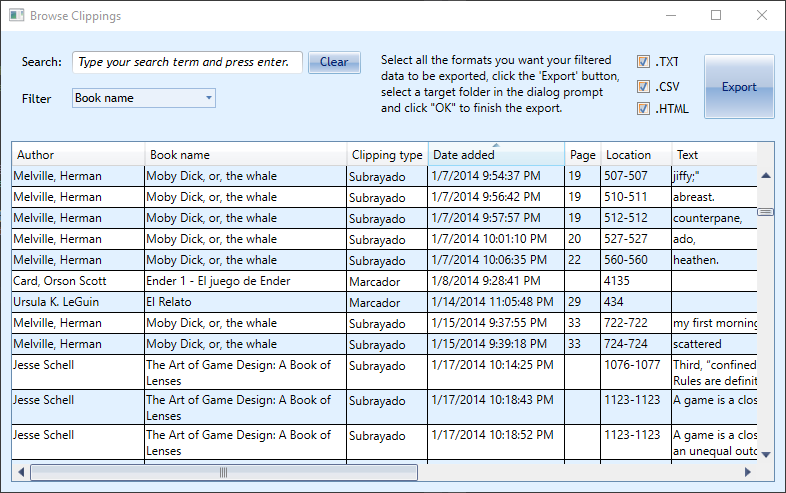786x493 pixels.
Task: Click date cell 1/14/2014 11:05:48 PM
Action: (x=496, y=302)
